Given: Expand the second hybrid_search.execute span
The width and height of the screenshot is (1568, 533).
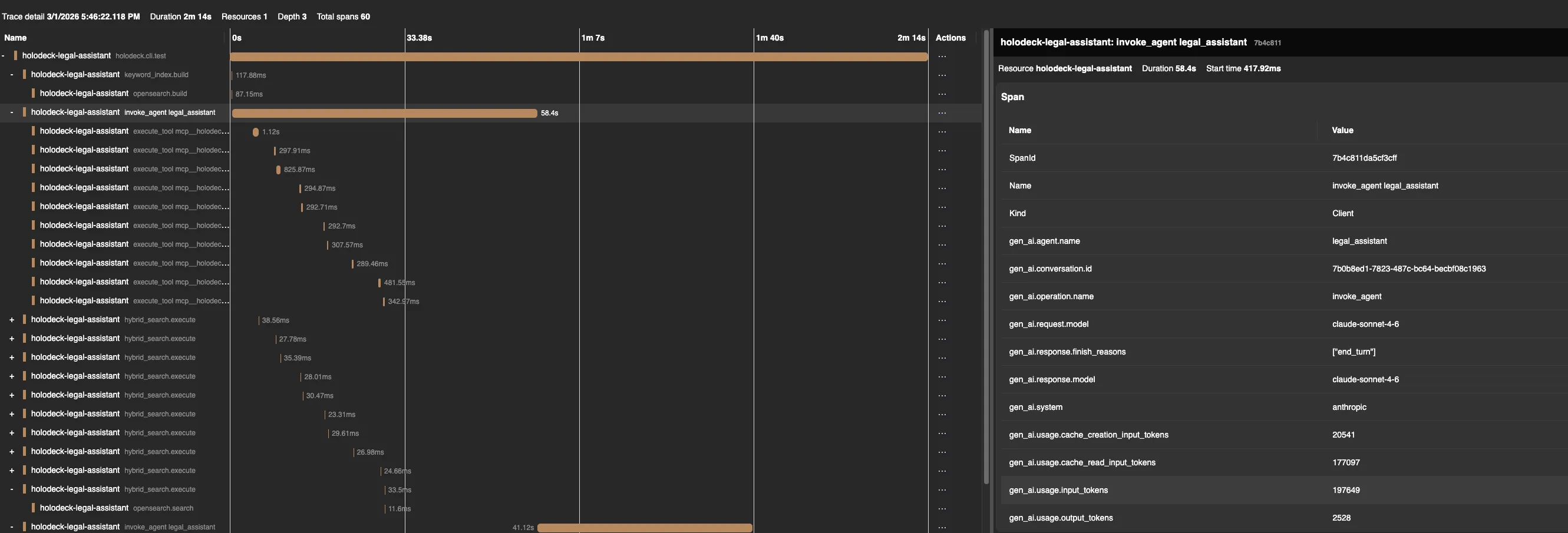Looking at the screenshot, I should click(x=12, y=338).
